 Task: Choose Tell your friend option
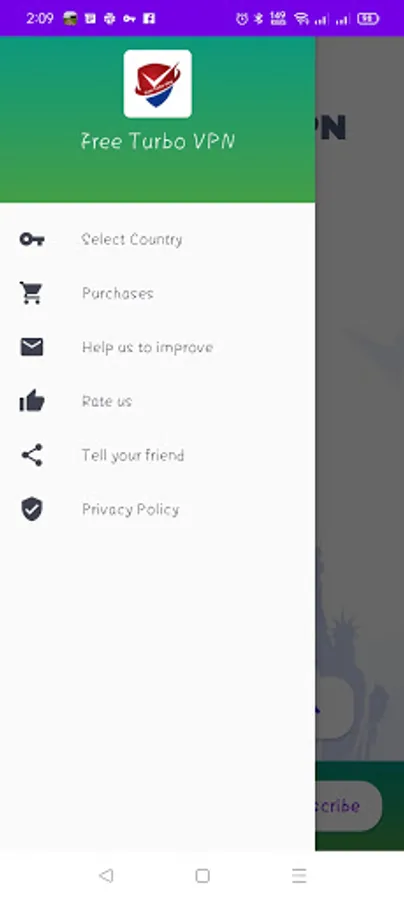point(157,455)
